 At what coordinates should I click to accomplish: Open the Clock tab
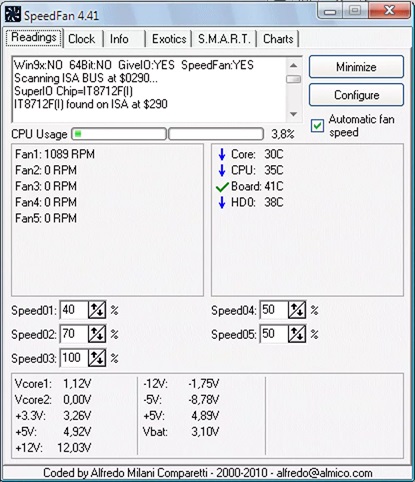tap(82, 39)
